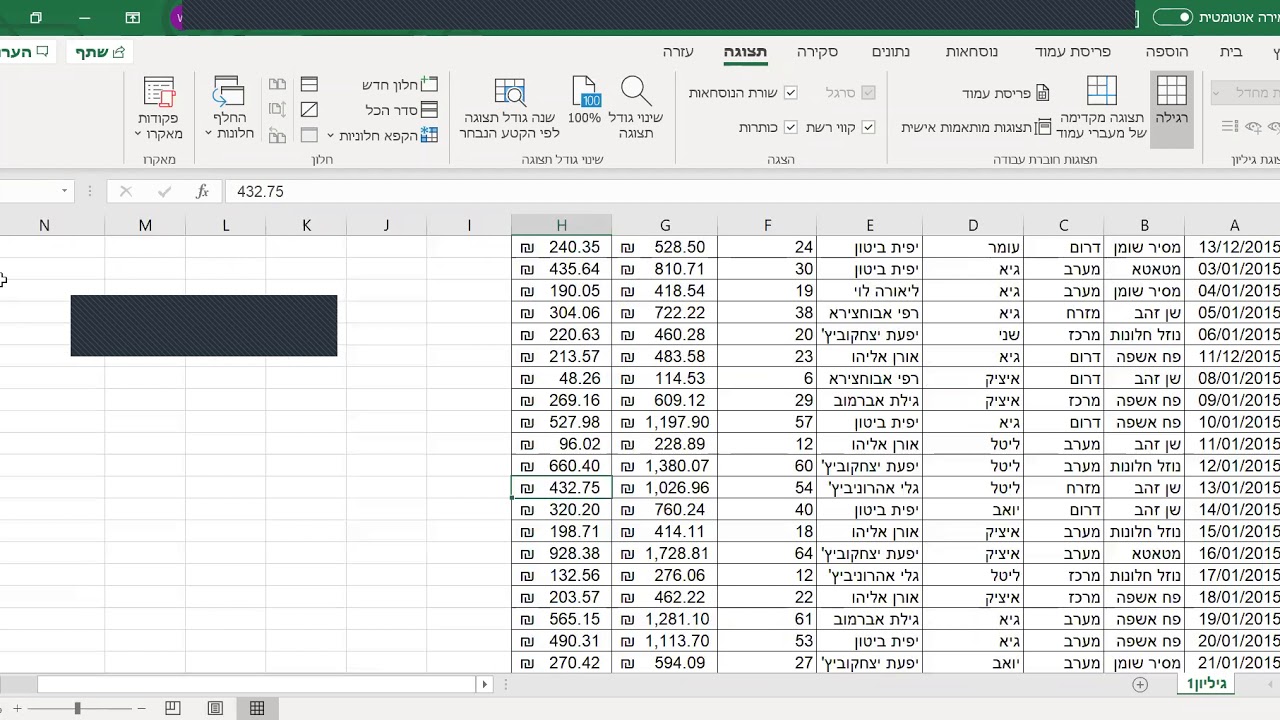
Task: Click Synchronous Scrolling icon
Action: coord(277,110)
